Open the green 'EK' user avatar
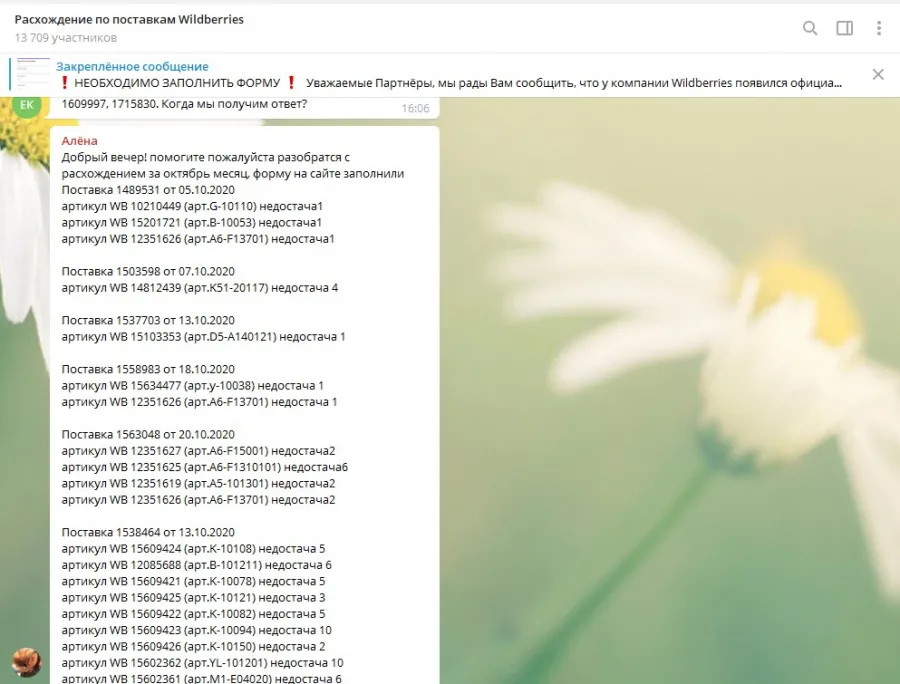This screenshot has width=900, height=684. (x=26, y=104)
